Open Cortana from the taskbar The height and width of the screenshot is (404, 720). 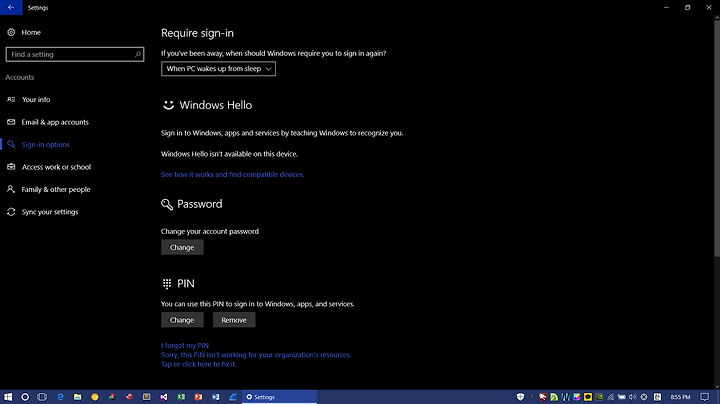coord(25,397)
